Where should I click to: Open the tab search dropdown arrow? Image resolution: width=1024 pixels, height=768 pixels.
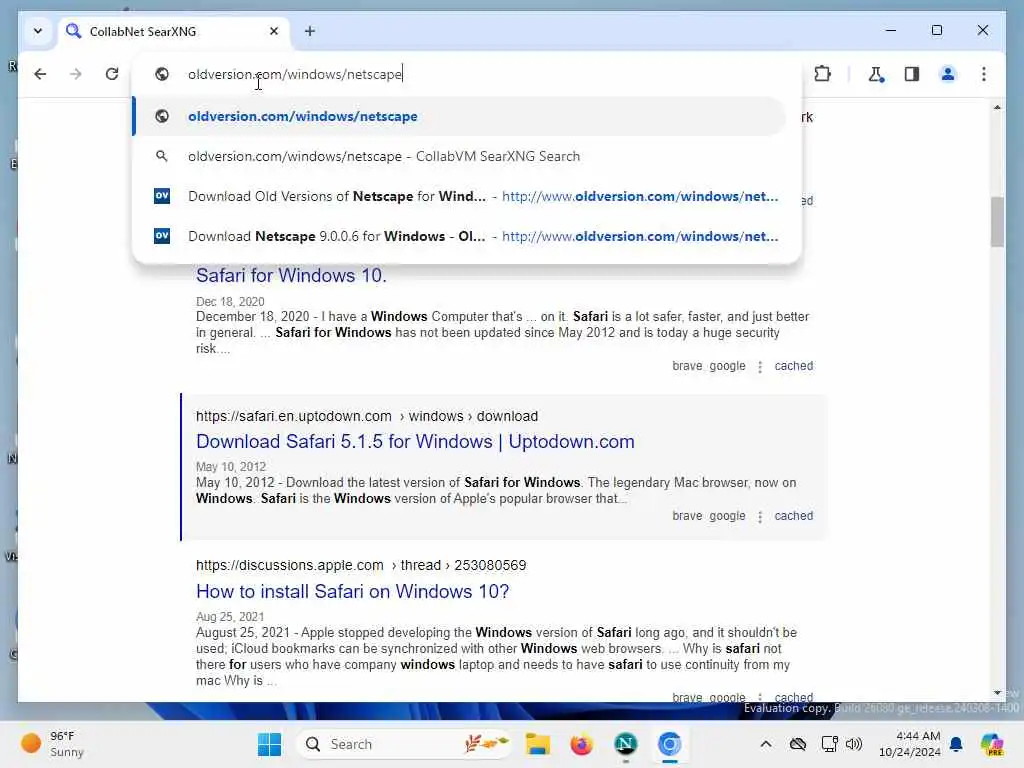[38, 31]
